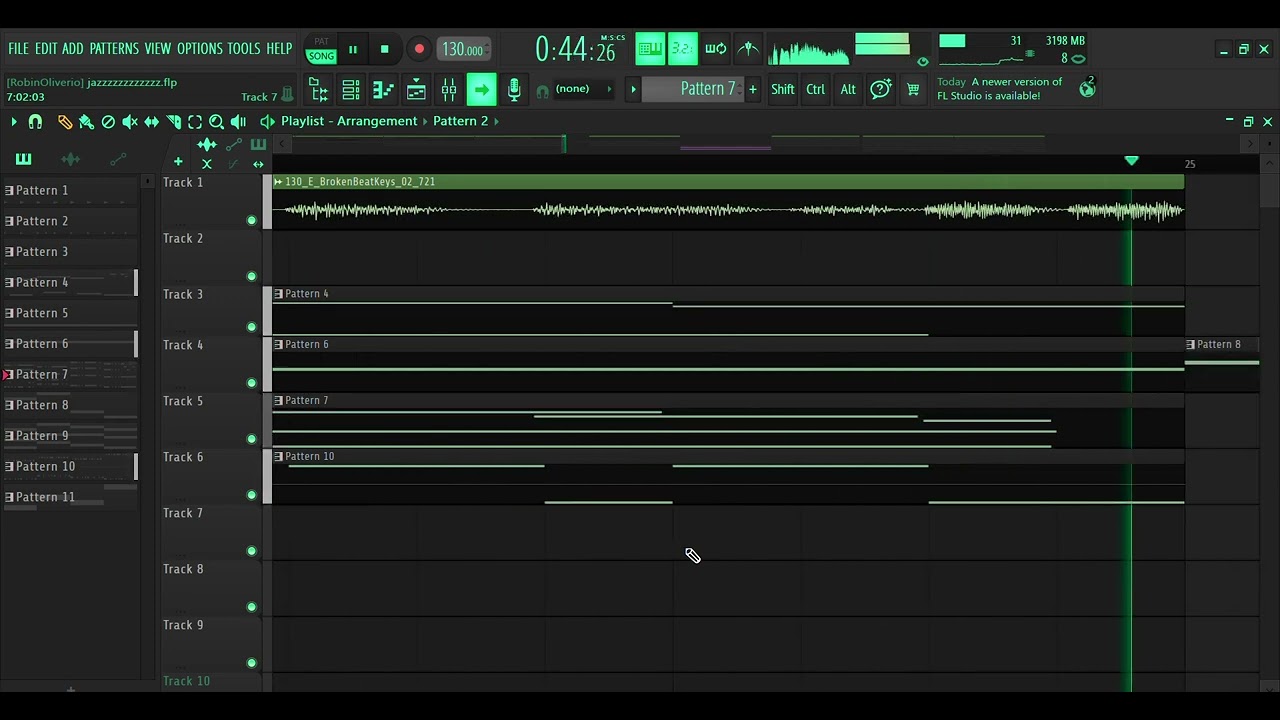Toggle the Alt key button
This screenshot has width=1280, height=720.
pos(848,89)
